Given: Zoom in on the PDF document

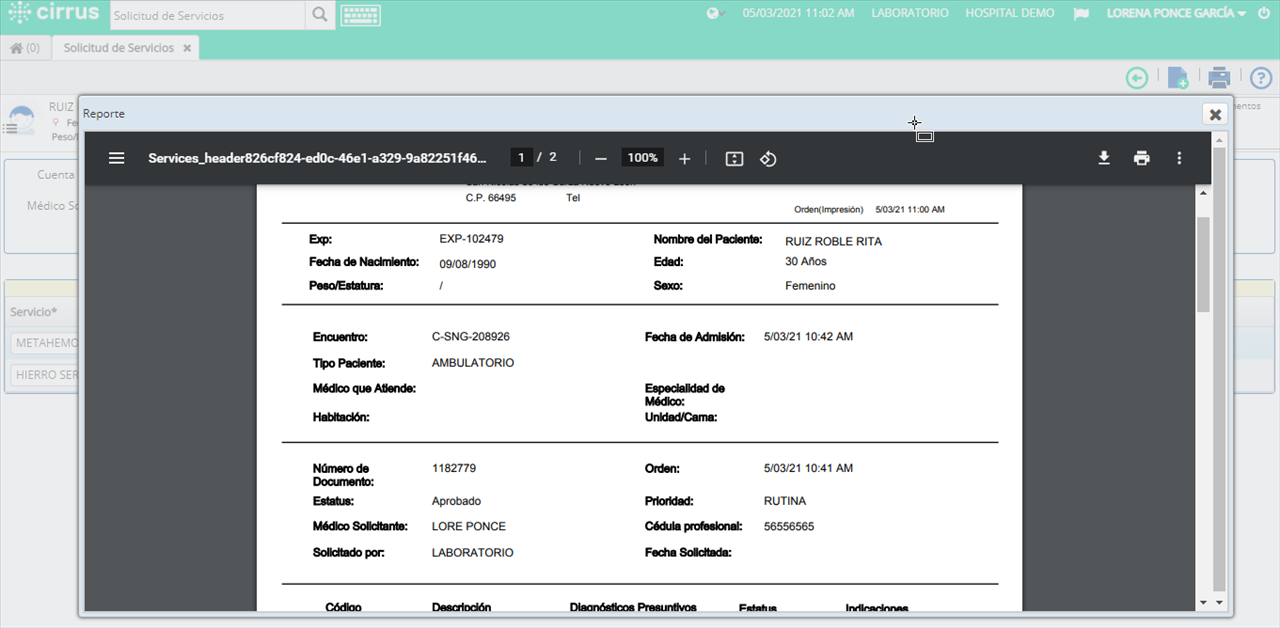Looking at the screenshot, I should tap(684, 158).
